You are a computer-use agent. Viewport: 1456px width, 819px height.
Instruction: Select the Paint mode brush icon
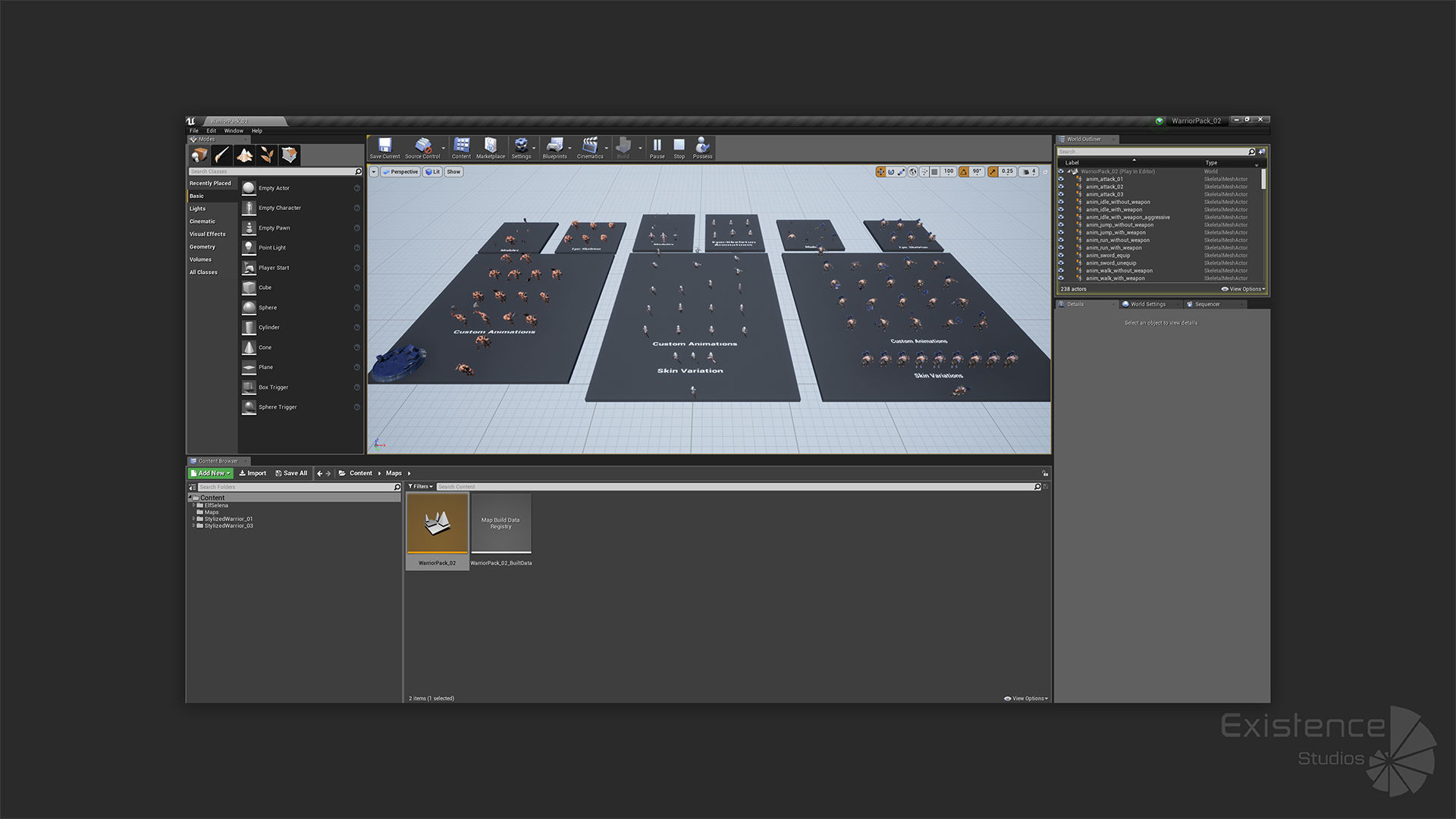221,155
